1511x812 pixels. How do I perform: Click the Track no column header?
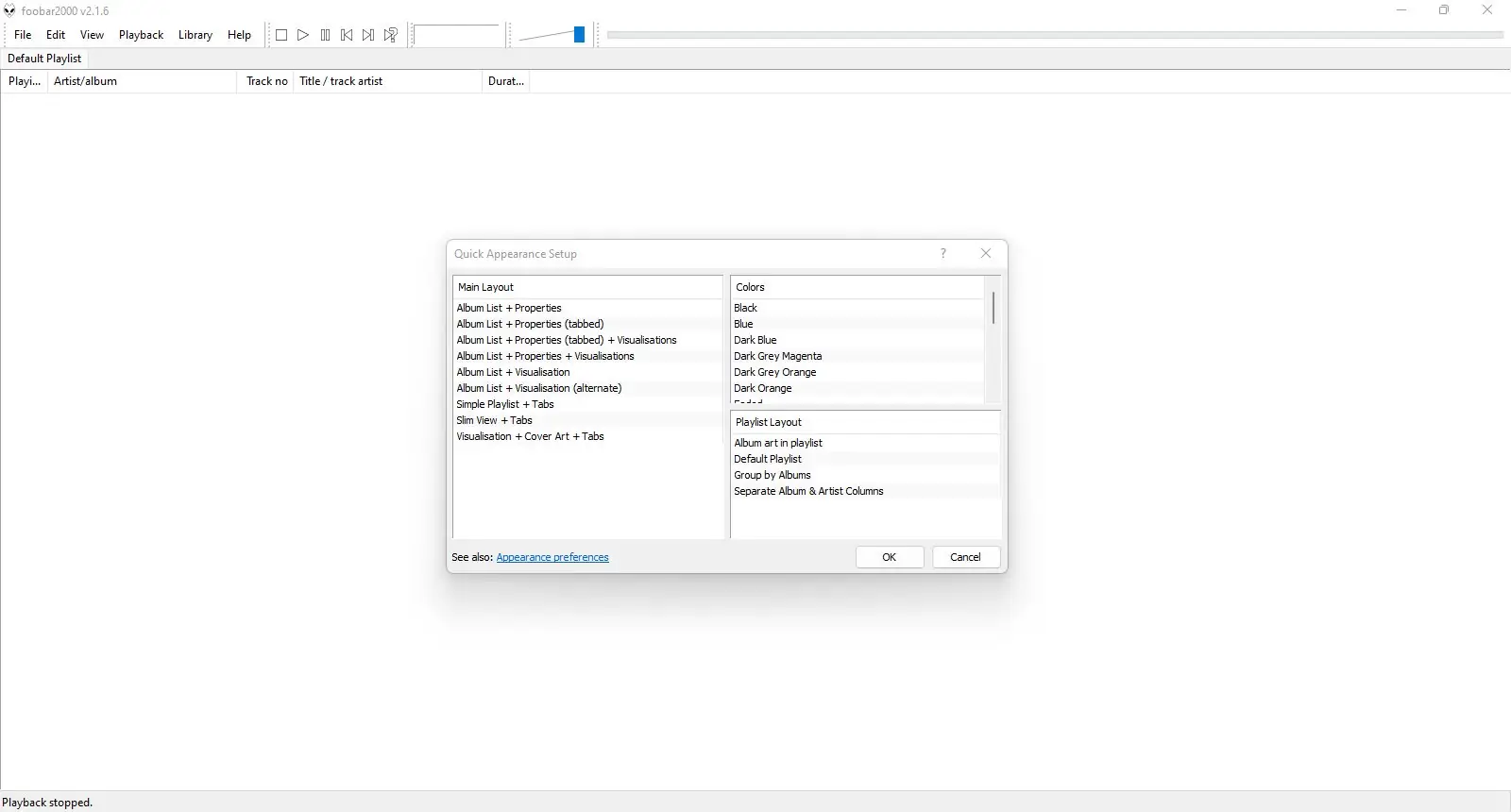click(x=266, y=81)
